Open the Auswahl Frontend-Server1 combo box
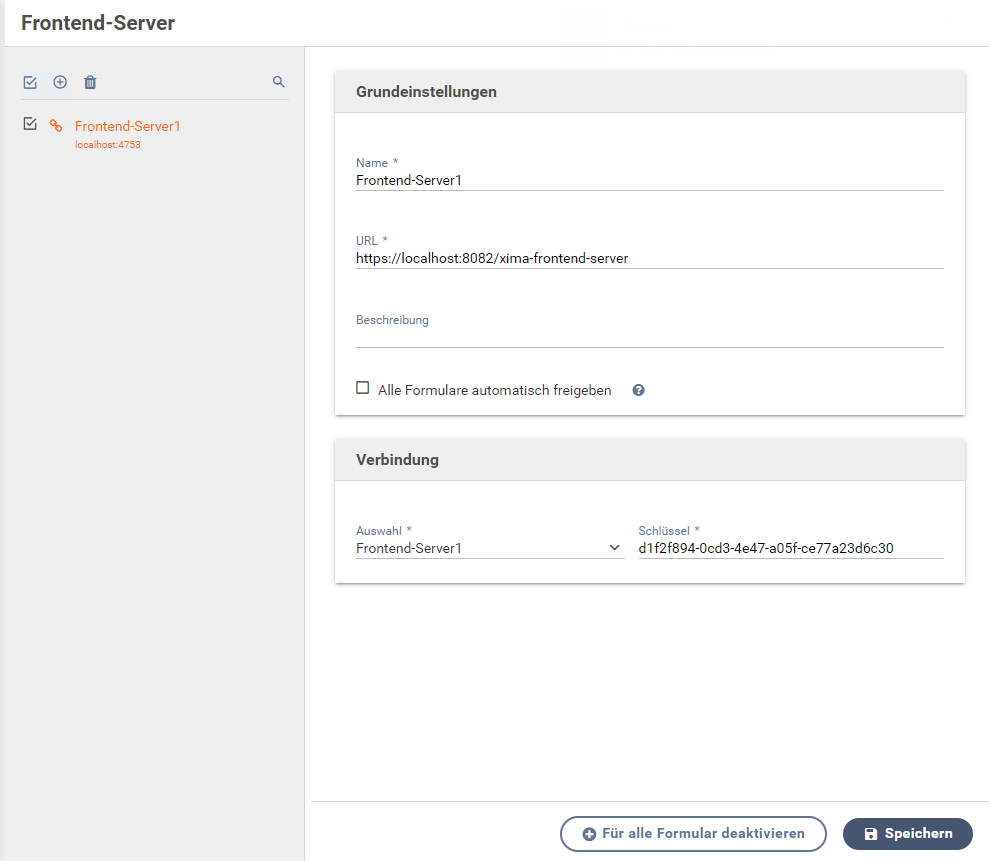This screenshot has height=861, width=989. coord(490,548)
